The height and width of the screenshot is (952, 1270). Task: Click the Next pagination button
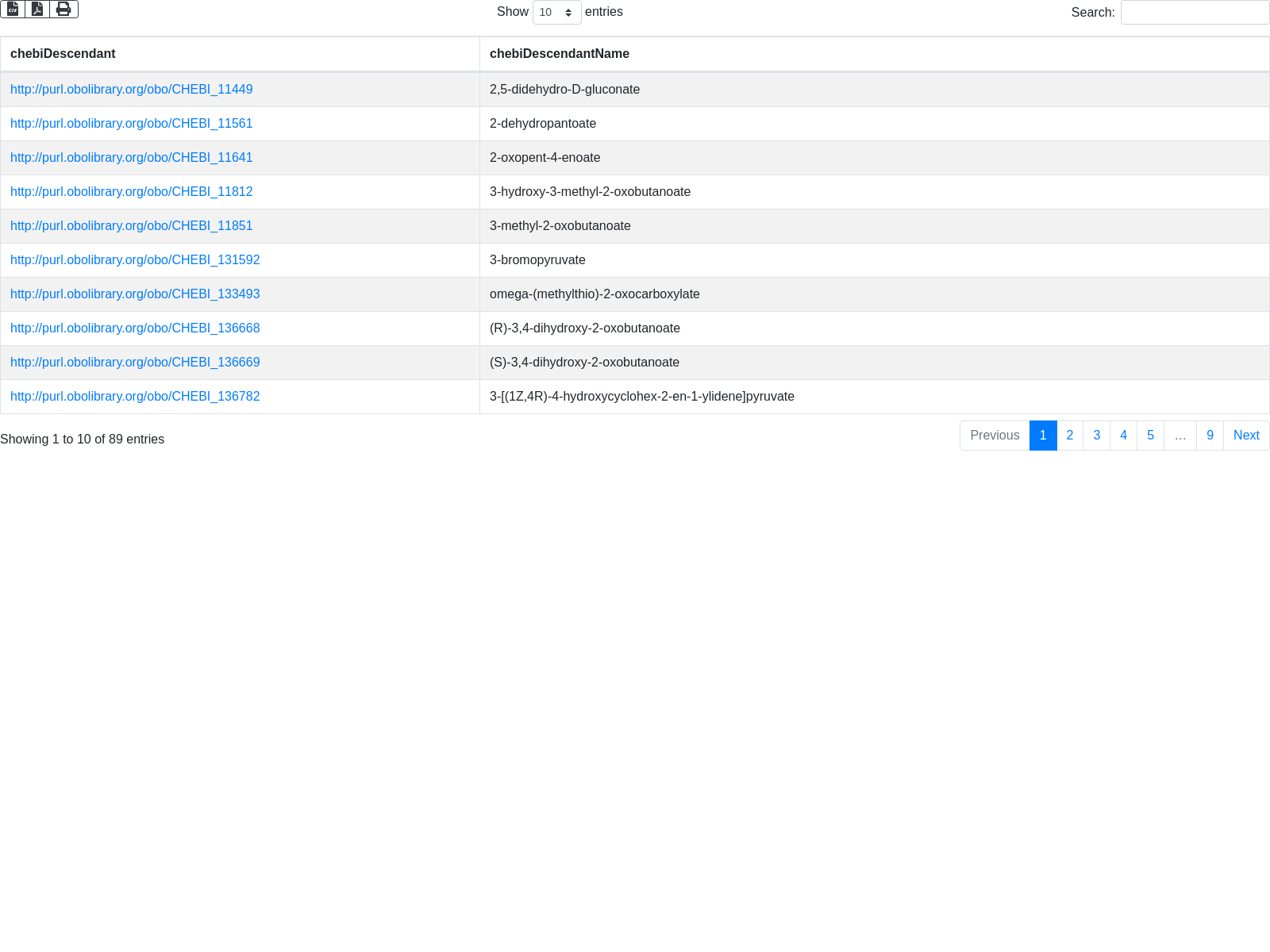(1245, 436)
